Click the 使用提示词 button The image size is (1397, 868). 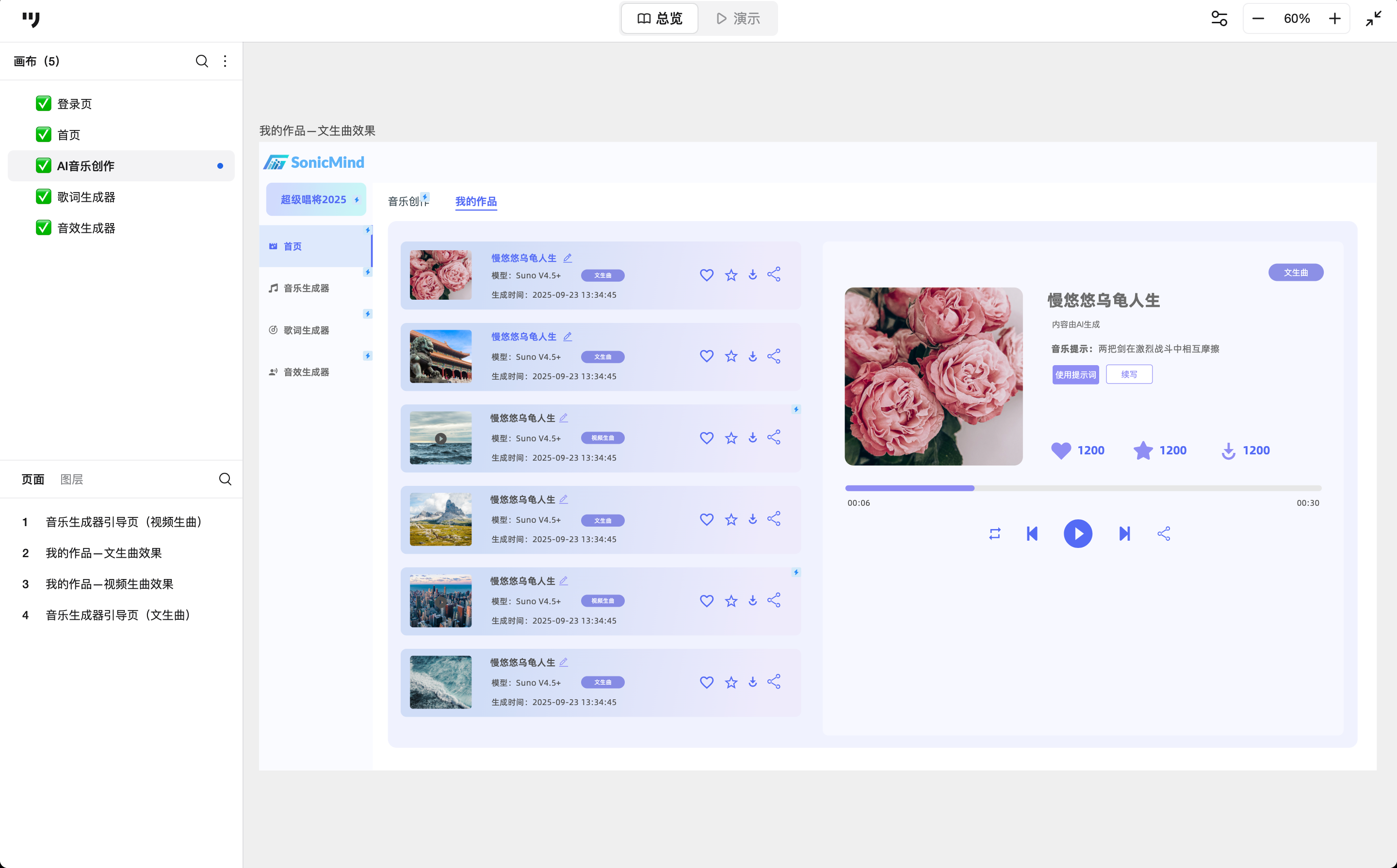1075,374
